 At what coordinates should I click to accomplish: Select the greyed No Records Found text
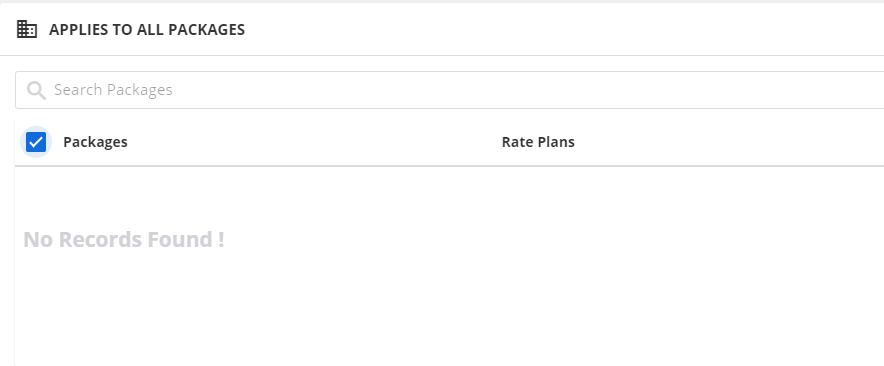tap(124, 239)
